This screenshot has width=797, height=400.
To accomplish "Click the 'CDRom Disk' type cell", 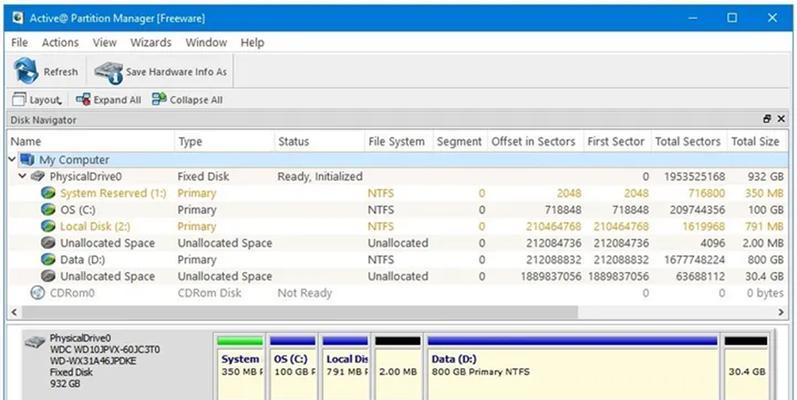I will click(x=209, y=293).
